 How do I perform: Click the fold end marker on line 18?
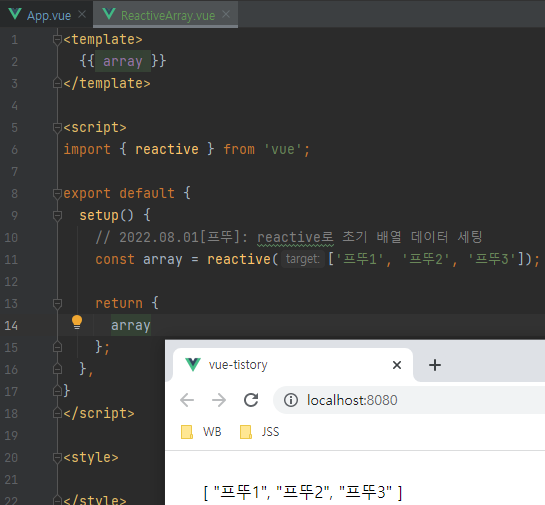pos(57,413)
